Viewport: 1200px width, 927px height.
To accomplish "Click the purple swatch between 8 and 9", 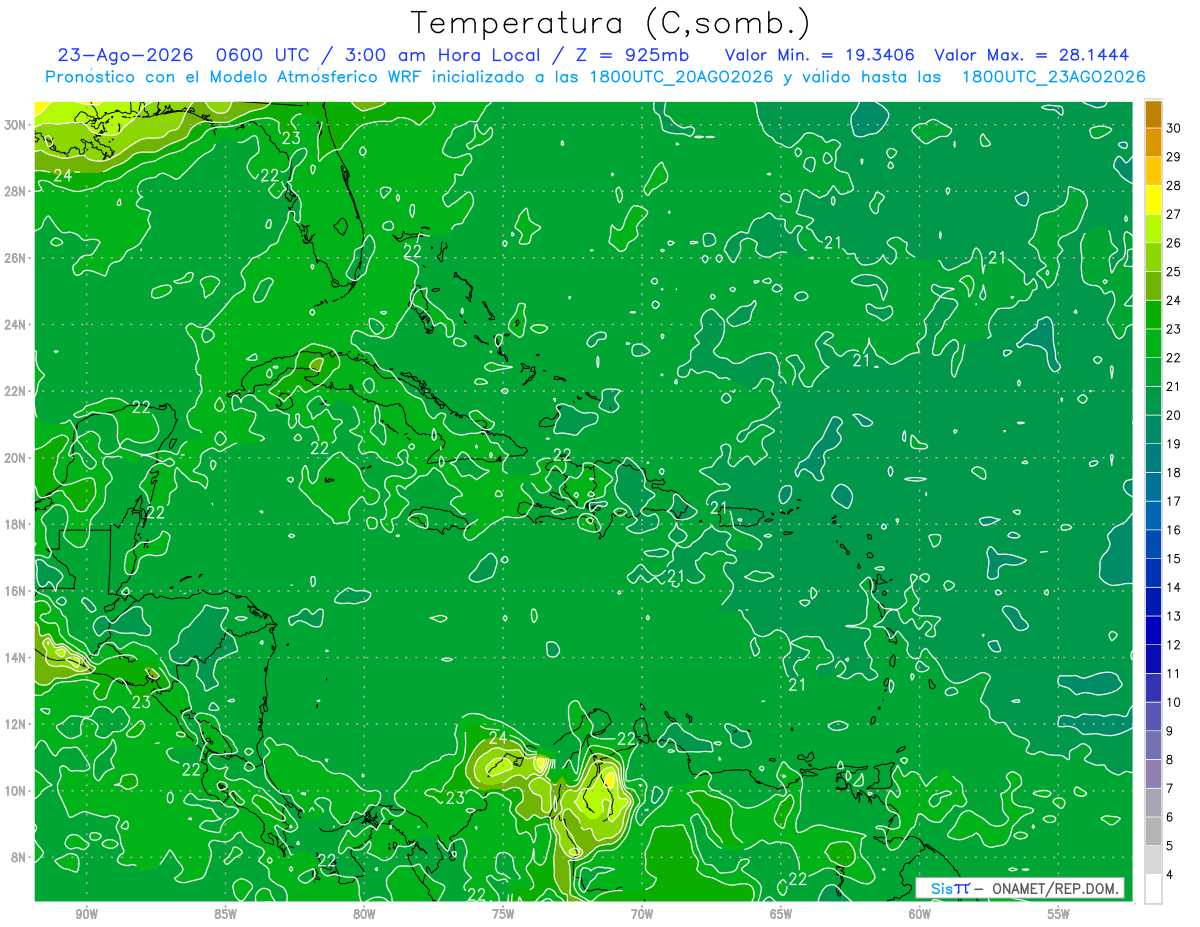I will pyautogui.click(x=1153, y=745).
